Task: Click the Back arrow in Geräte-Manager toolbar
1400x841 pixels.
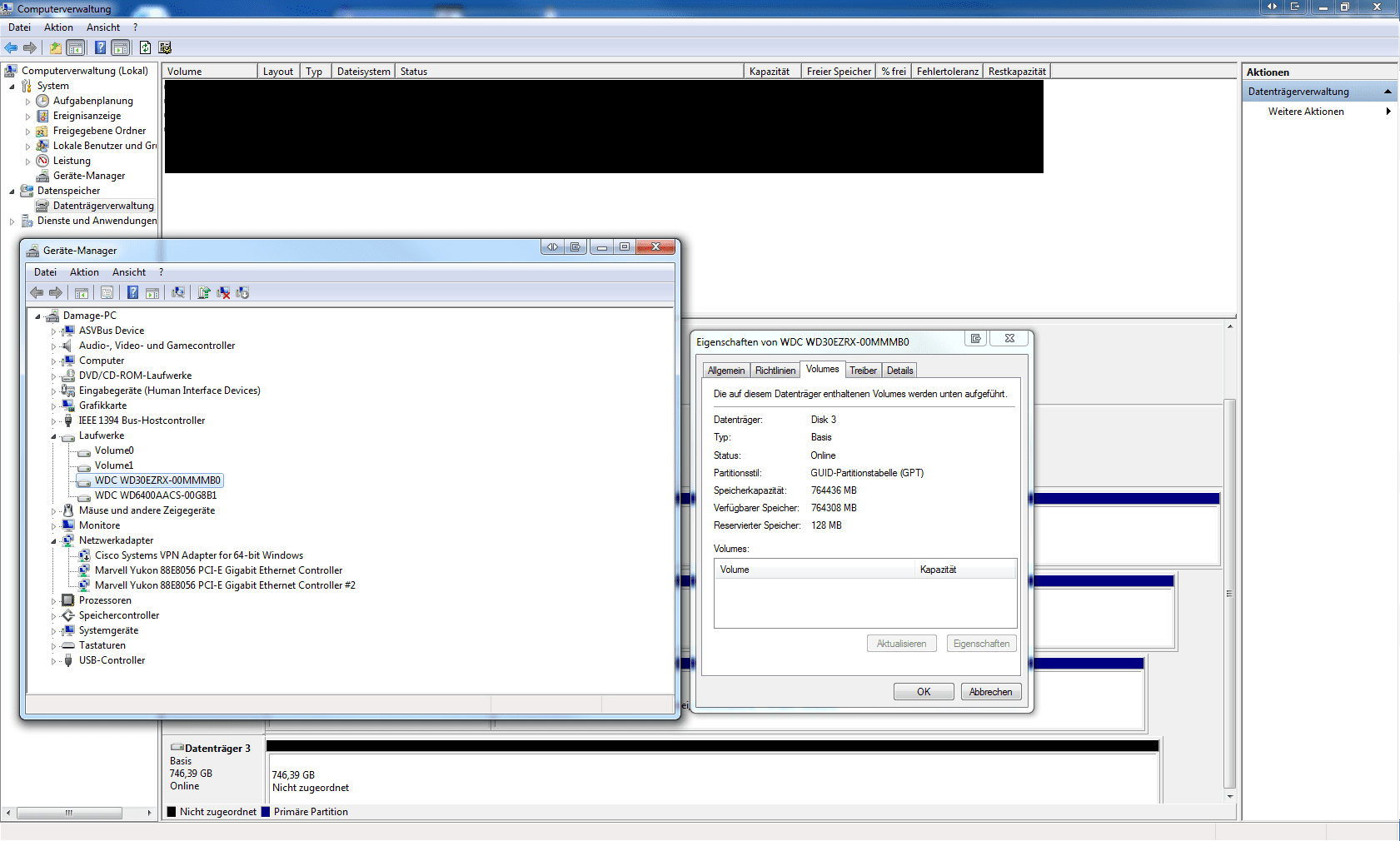Action: (37, 293)
